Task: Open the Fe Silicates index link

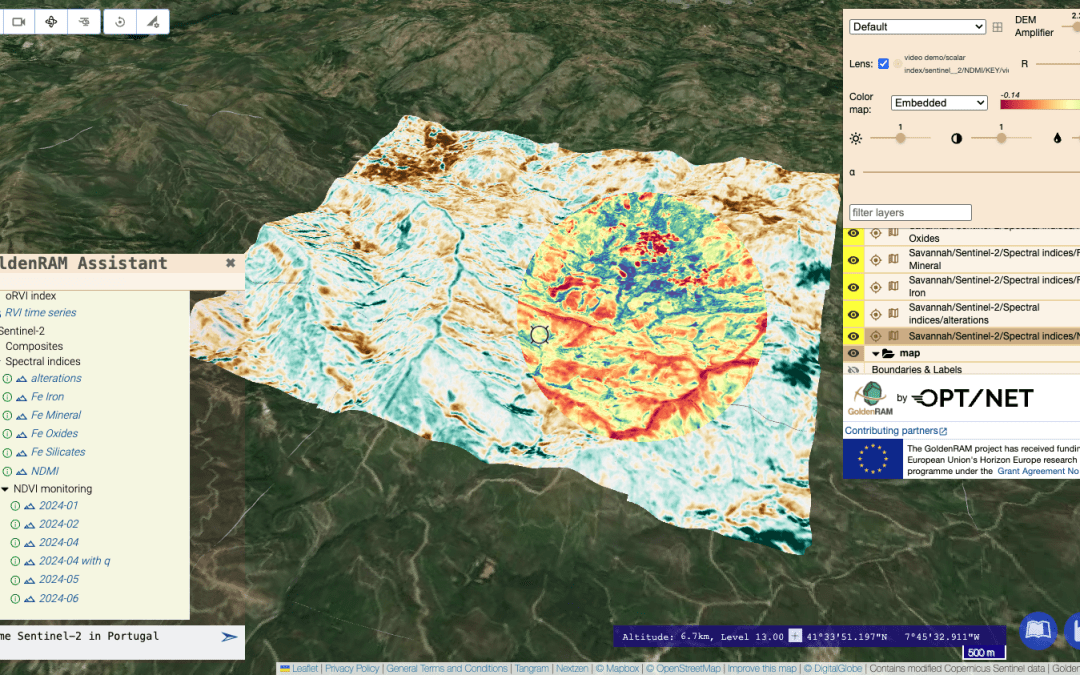Action: coord(58,453)
